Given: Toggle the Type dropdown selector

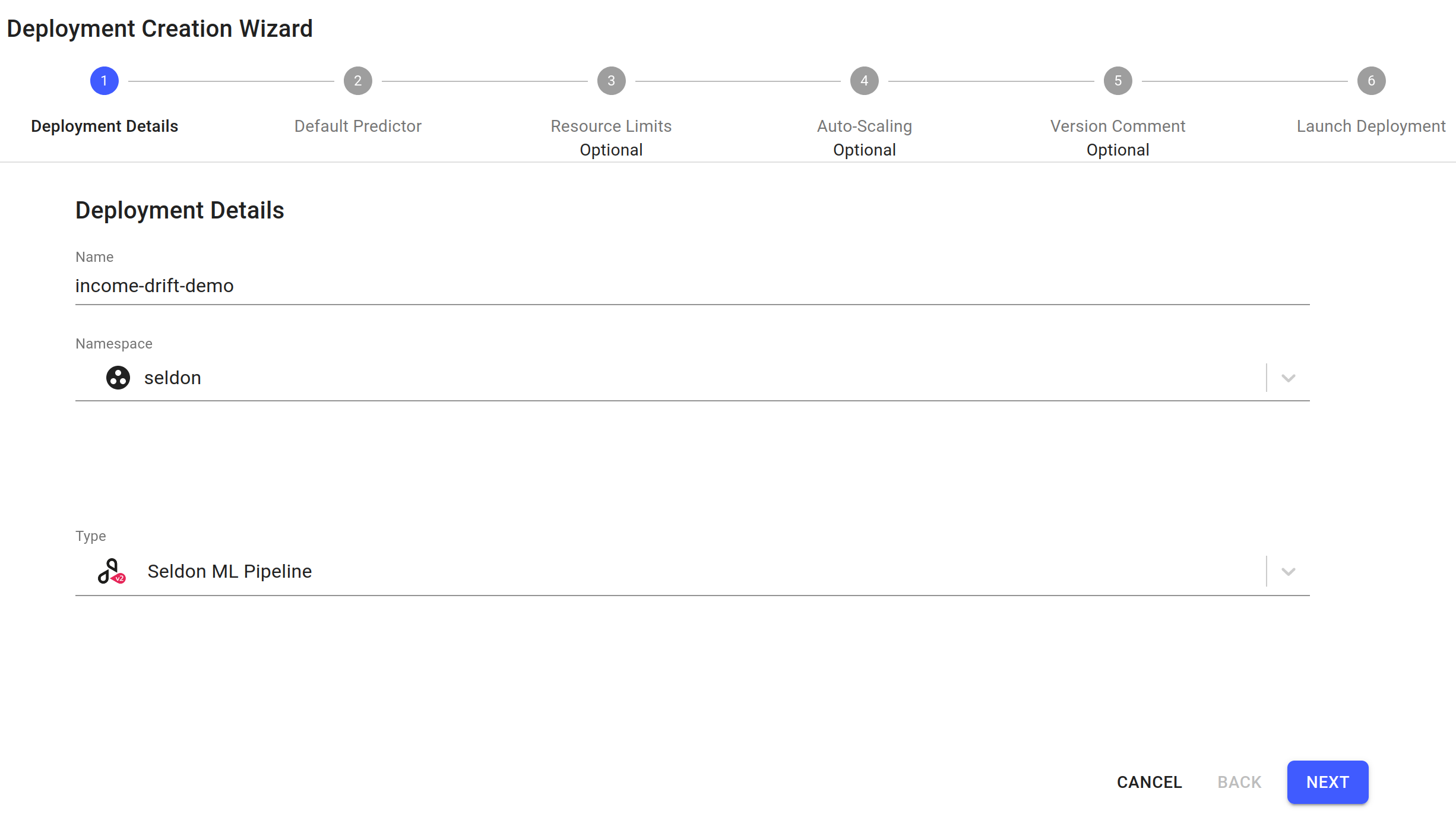Looking at the screenshot, I should point(1289,571).
